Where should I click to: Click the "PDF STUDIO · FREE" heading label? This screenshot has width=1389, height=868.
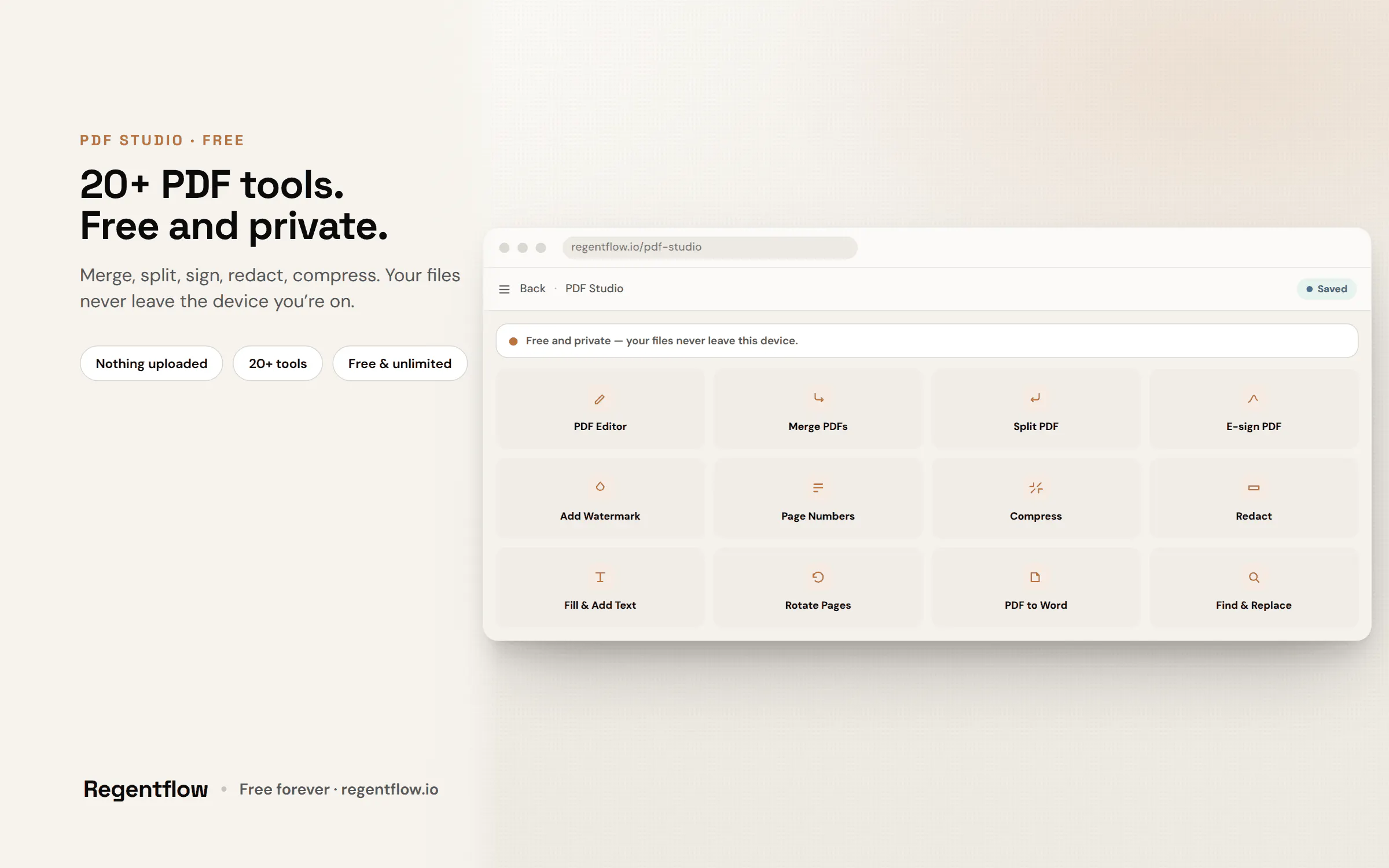(162, 141)
